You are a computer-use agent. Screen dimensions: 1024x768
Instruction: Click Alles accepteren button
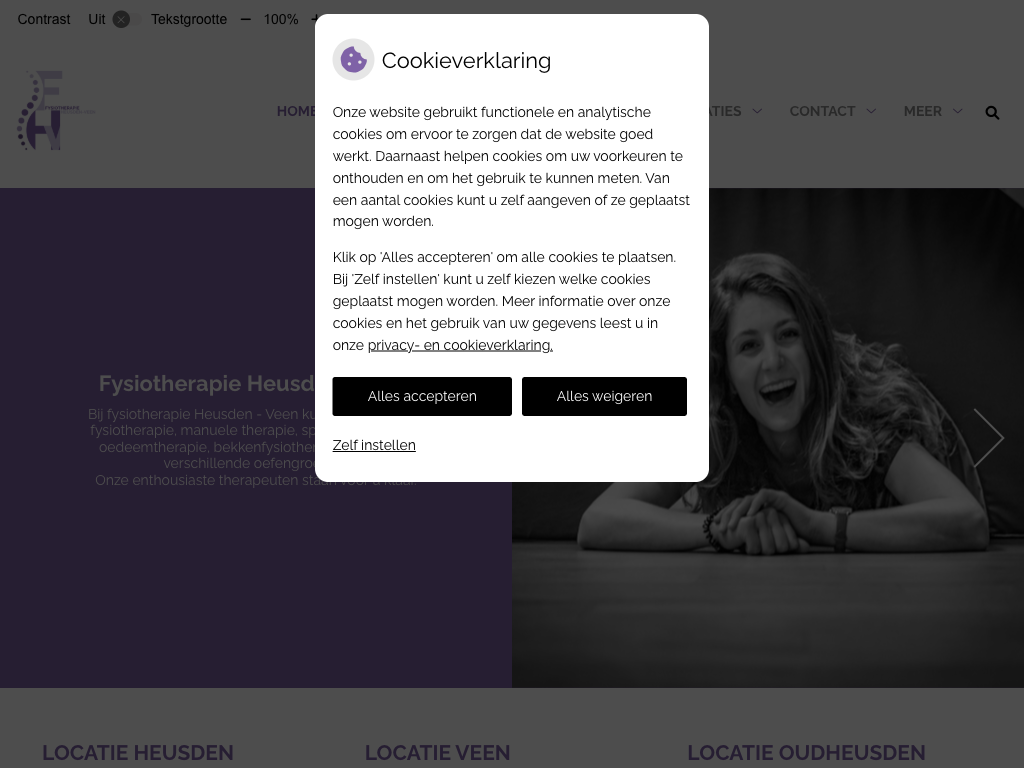point(422,396)
